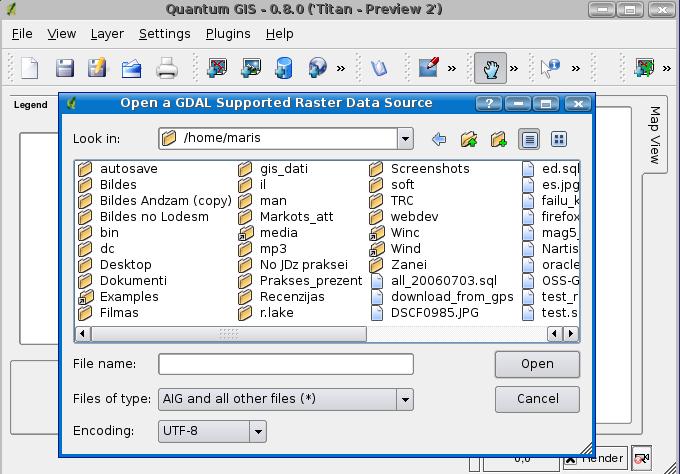Open the Encoding UTF-8 dropdown
Viewport: 680px width, 474px height.
(x=258, y=432)
